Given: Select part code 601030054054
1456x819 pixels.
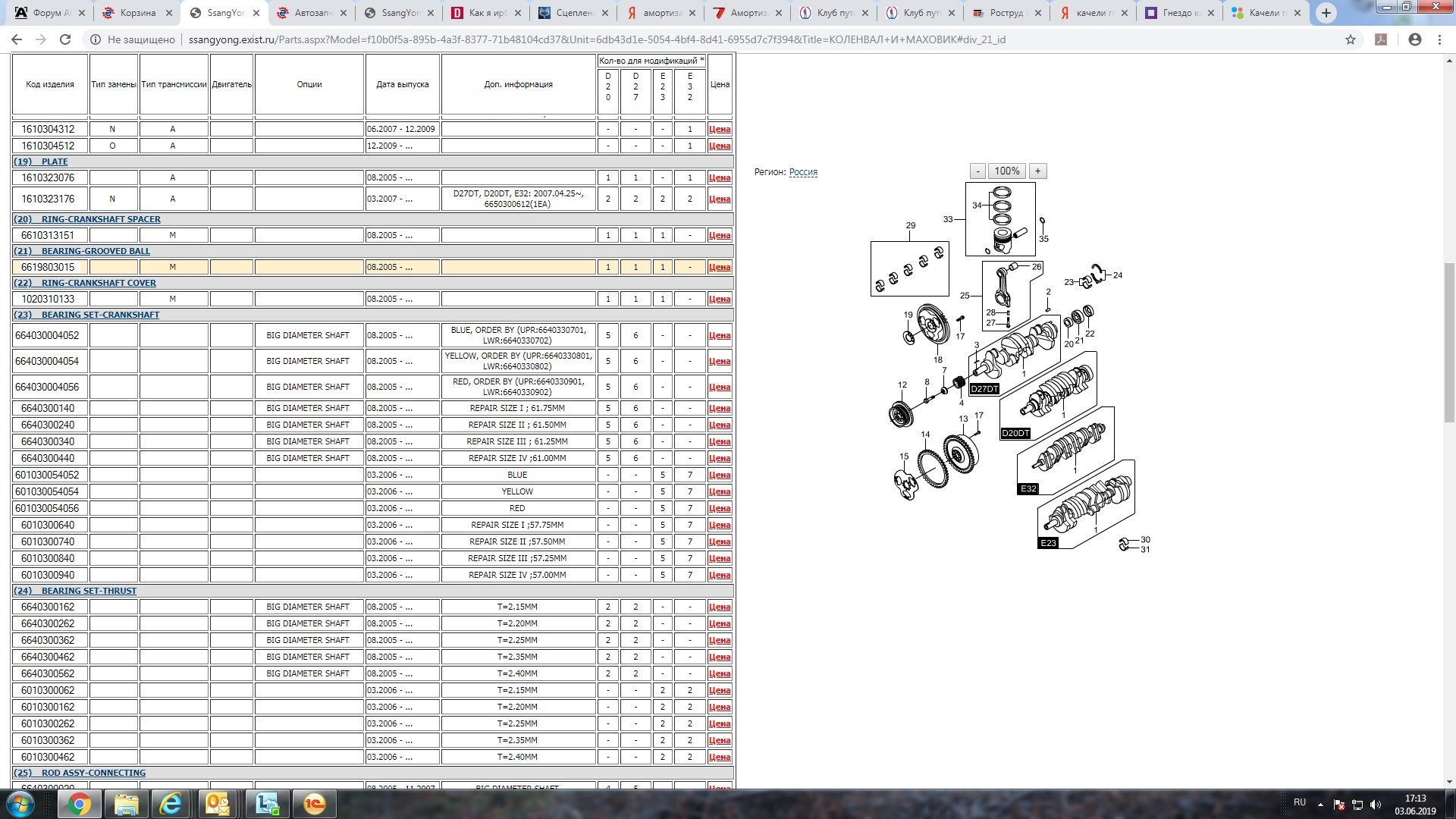Looking at the screenshot, I should pyautogui.click(x=47, y=491).
